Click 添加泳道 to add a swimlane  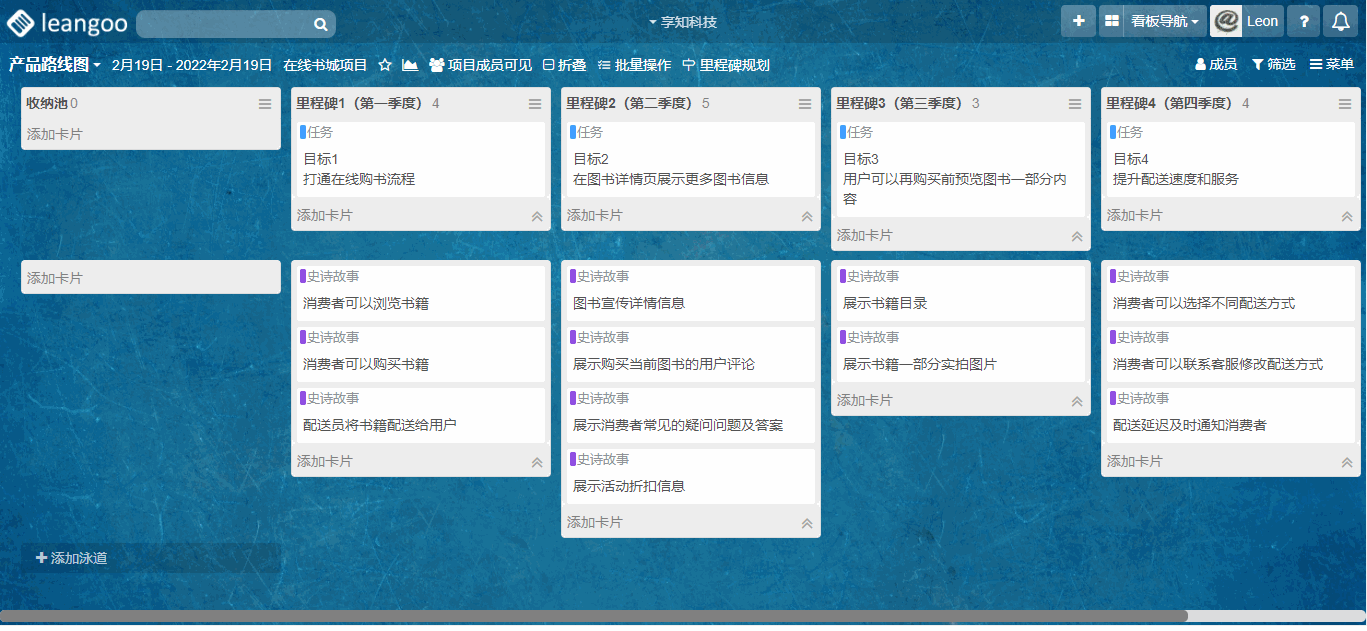(72, 558)
